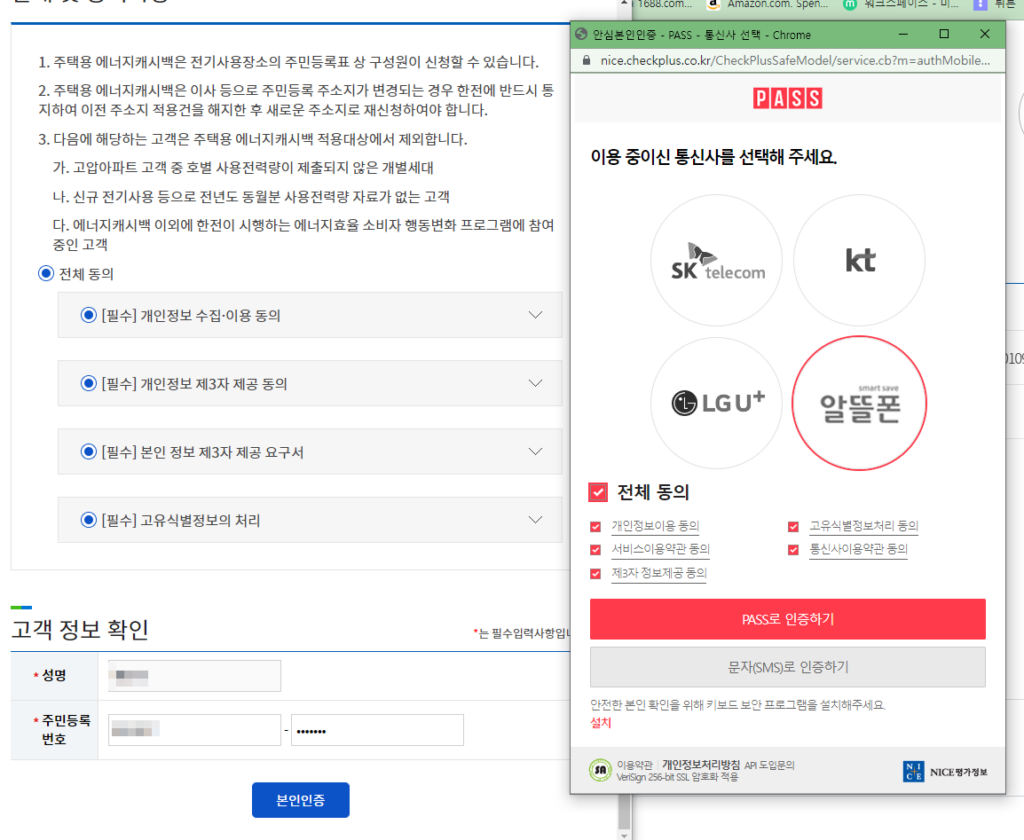Click the 워크스페이스 bookmark icon
The image size is (1024, 840).
[x=850, y=4]
